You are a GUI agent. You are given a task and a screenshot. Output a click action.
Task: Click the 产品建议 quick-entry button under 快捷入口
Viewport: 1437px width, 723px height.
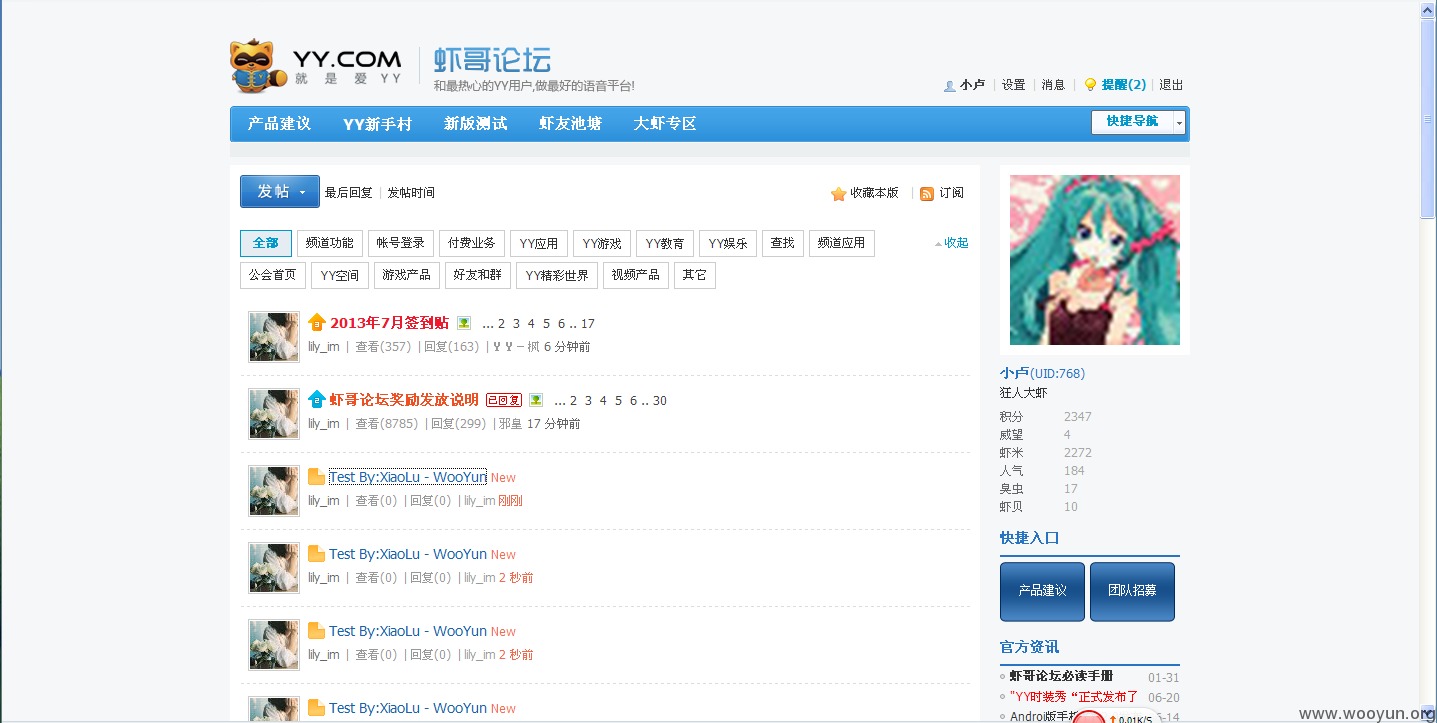(x=1042, y=591)
